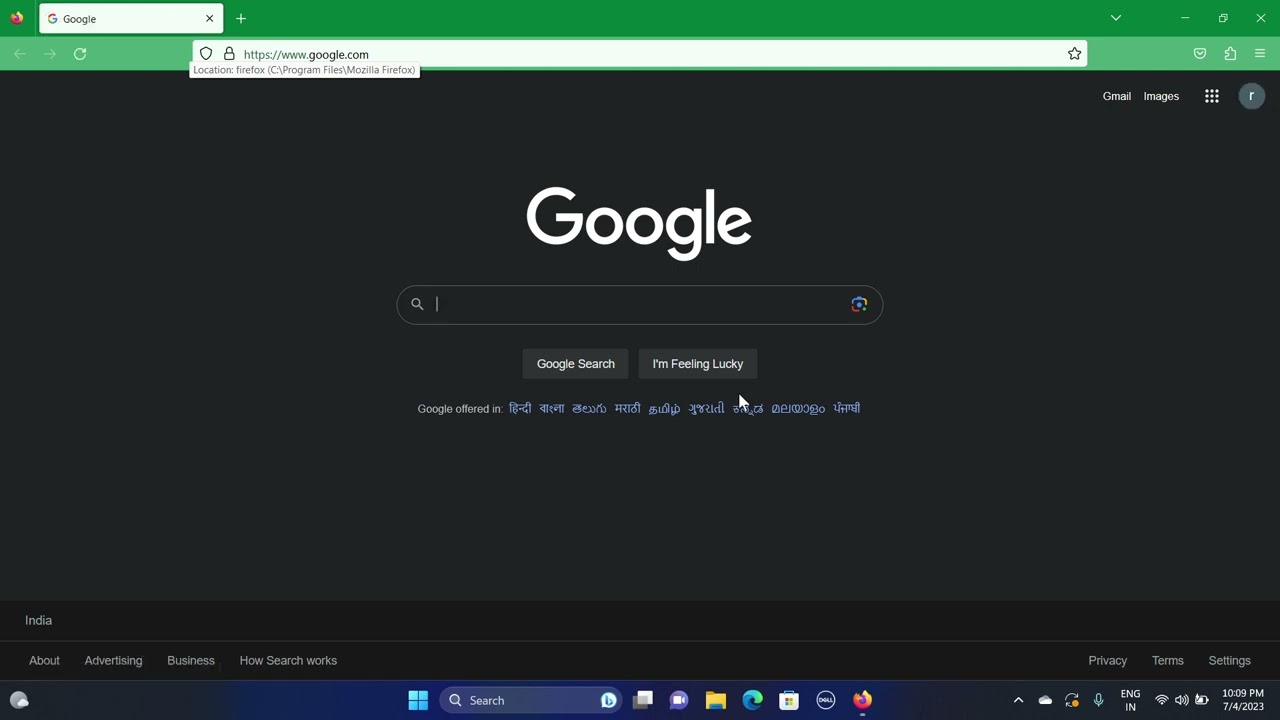Open How Search works link
1280x720 pixels.
pos(288,660)
